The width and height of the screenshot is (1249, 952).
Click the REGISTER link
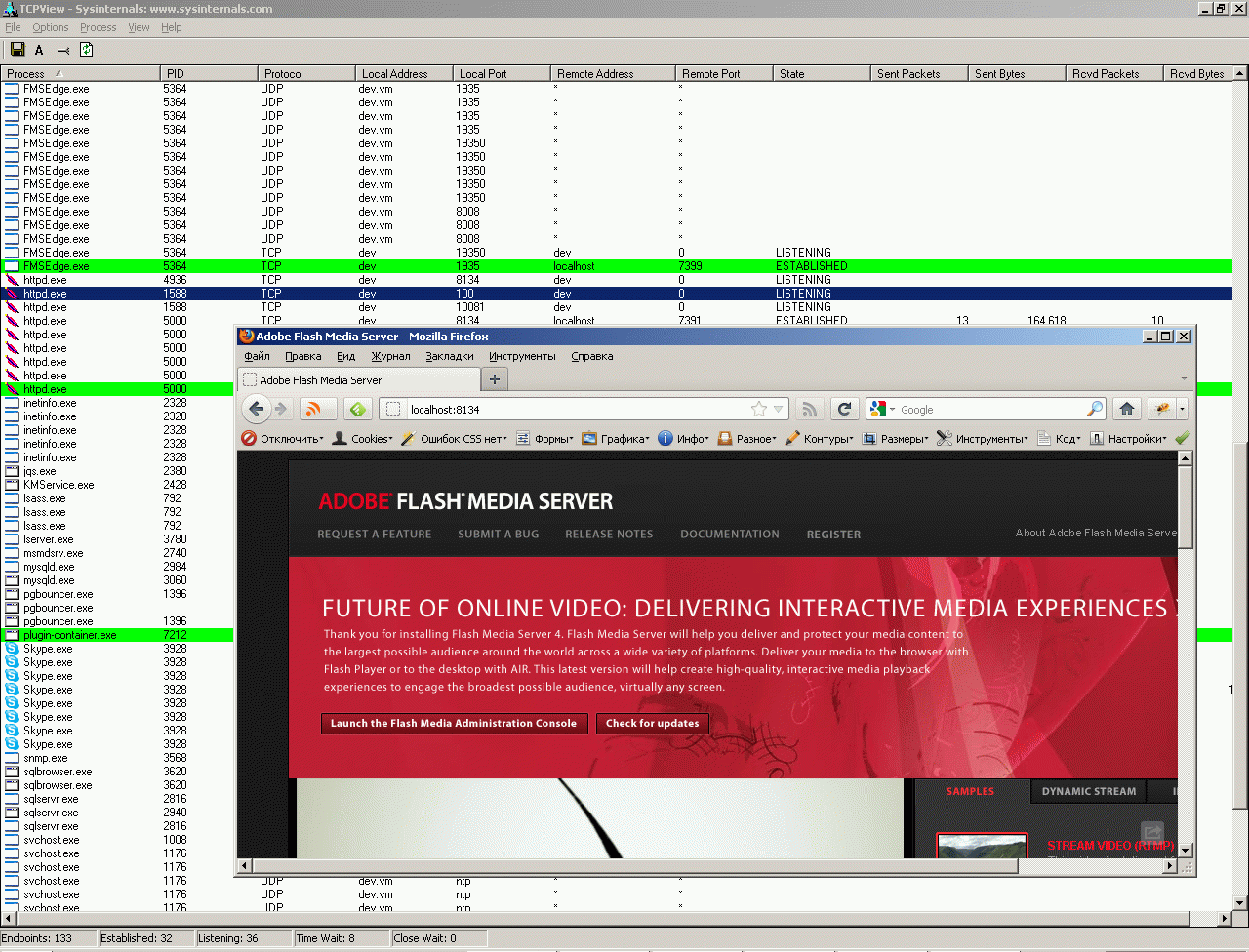click(x=833, y=535)
